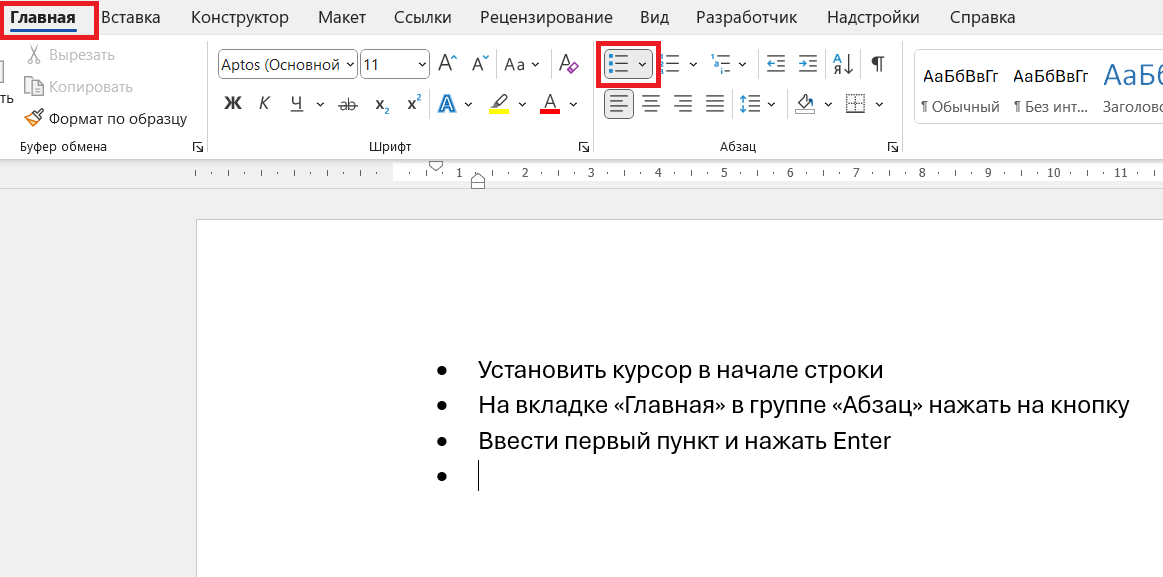
Task: Open the font color swatch А
Action: click(x=550, y=103)
